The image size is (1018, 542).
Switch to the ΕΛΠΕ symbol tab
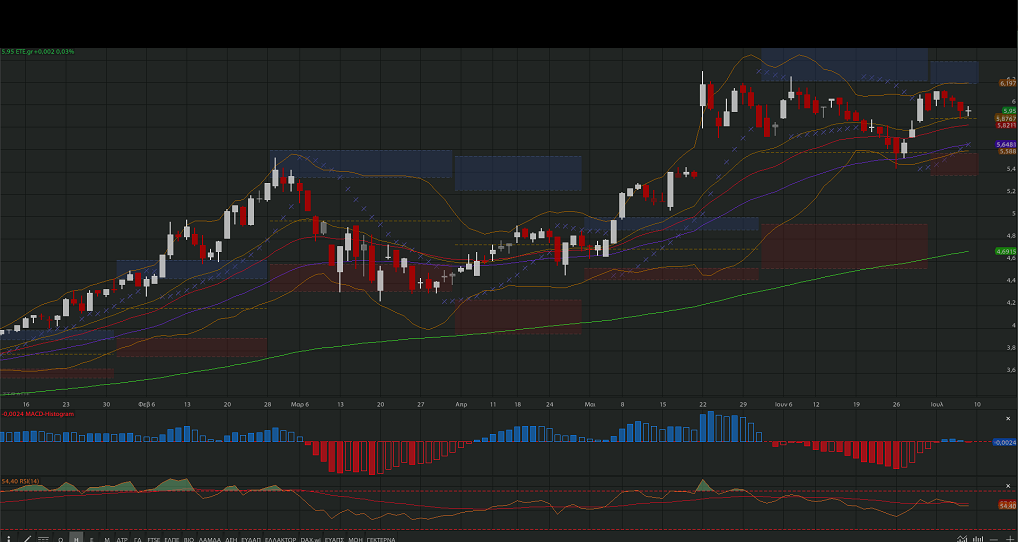pyautogui.click(x=172, y=539)
